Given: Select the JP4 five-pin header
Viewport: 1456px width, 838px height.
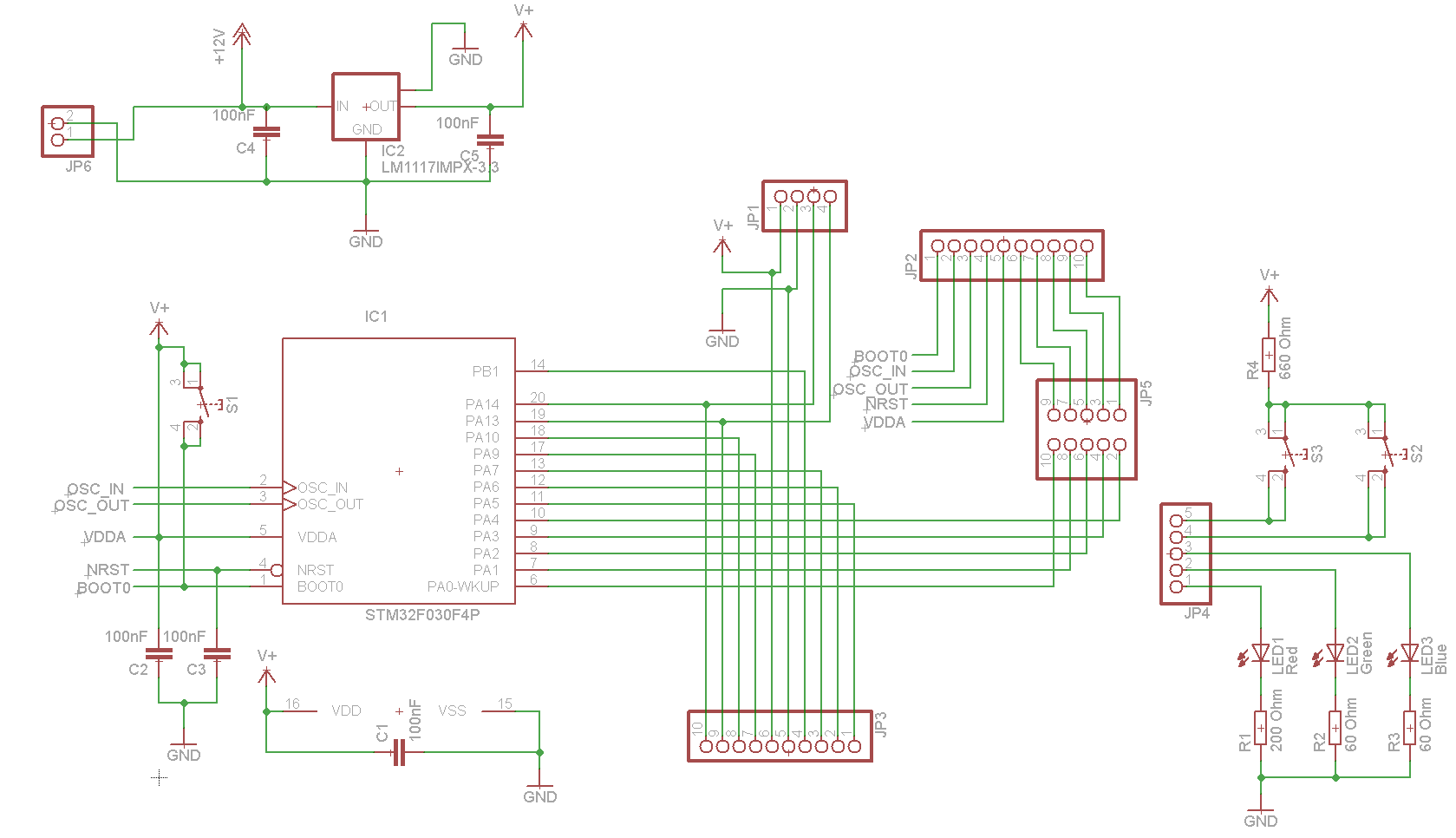Looking at the screenshot, I should [1185, 553].
